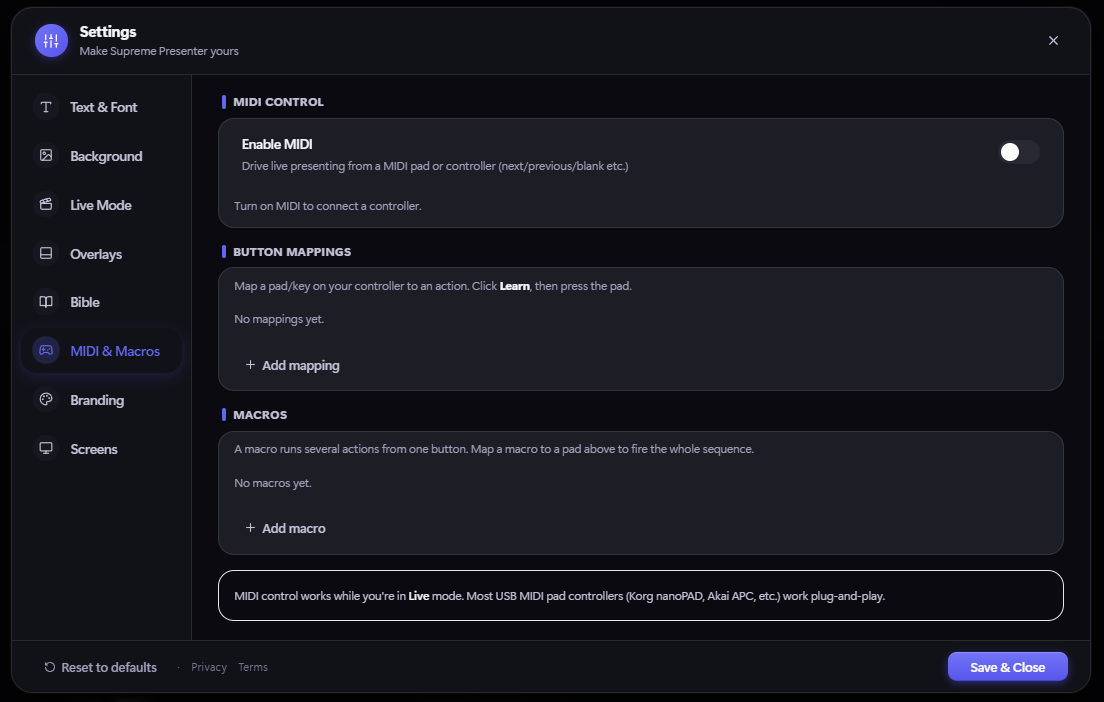Open the Privacy link
This screenshot has width=1104, height=702.
(x=209, y=667)
